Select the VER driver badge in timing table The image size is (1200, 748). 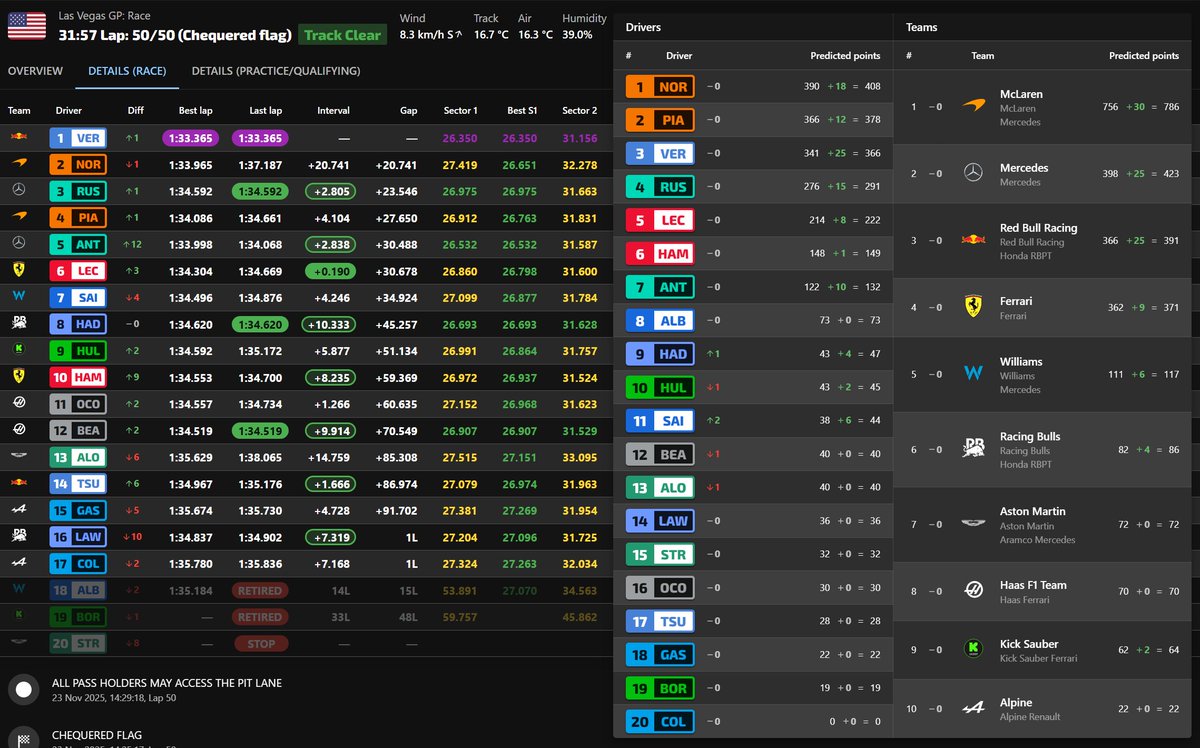[x=77, y=139]
